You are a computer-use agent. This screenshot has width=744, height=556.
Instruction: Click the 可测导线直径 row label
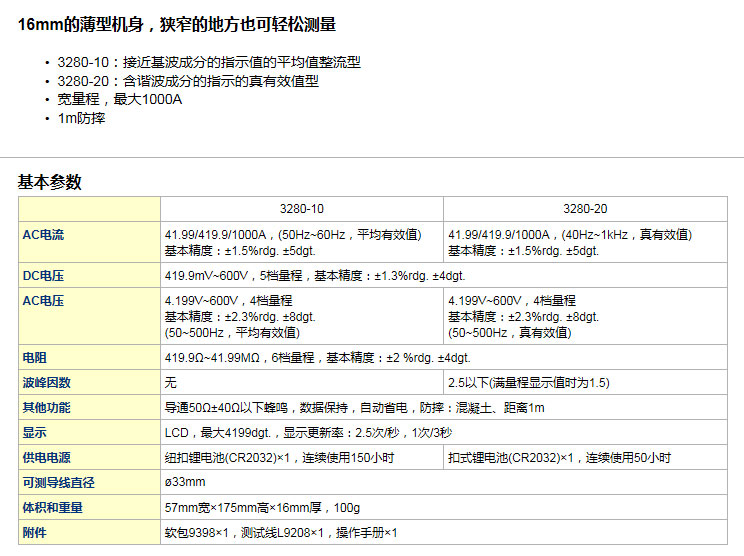coord(59,483)
